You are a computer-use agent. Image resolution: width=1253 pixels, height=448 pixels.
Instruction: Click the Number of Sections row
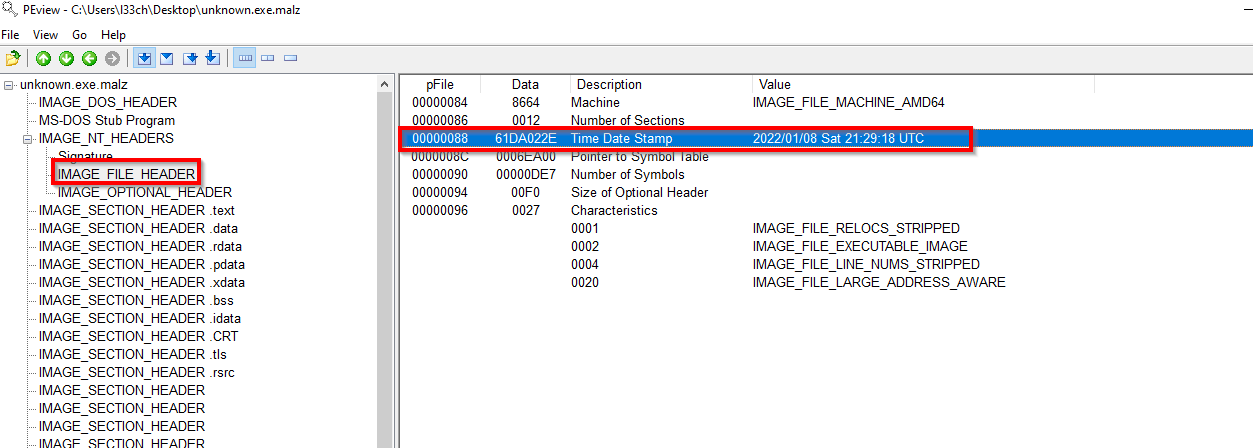tap(825, 120)
